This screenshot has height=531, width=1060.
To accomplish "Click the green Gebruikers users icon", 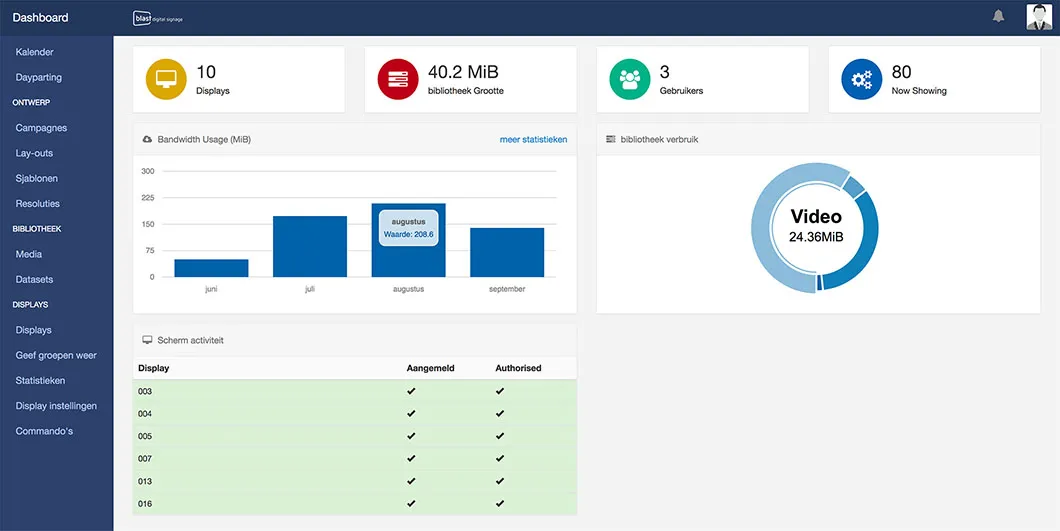I will [x=630, y=80].
